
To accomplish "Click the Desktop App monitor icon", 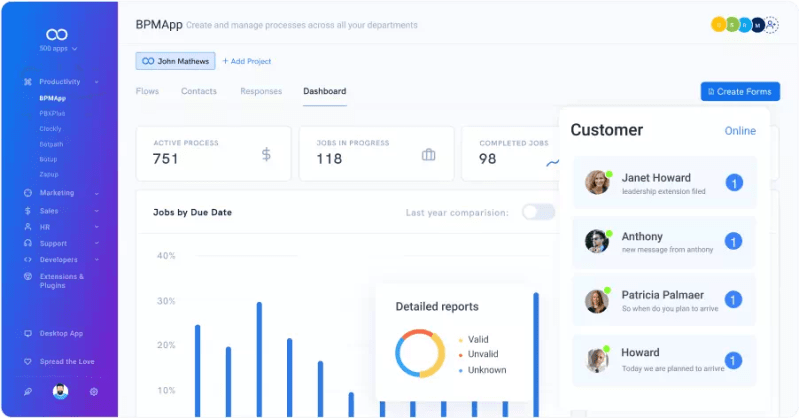I will click(x=28, y=333).
